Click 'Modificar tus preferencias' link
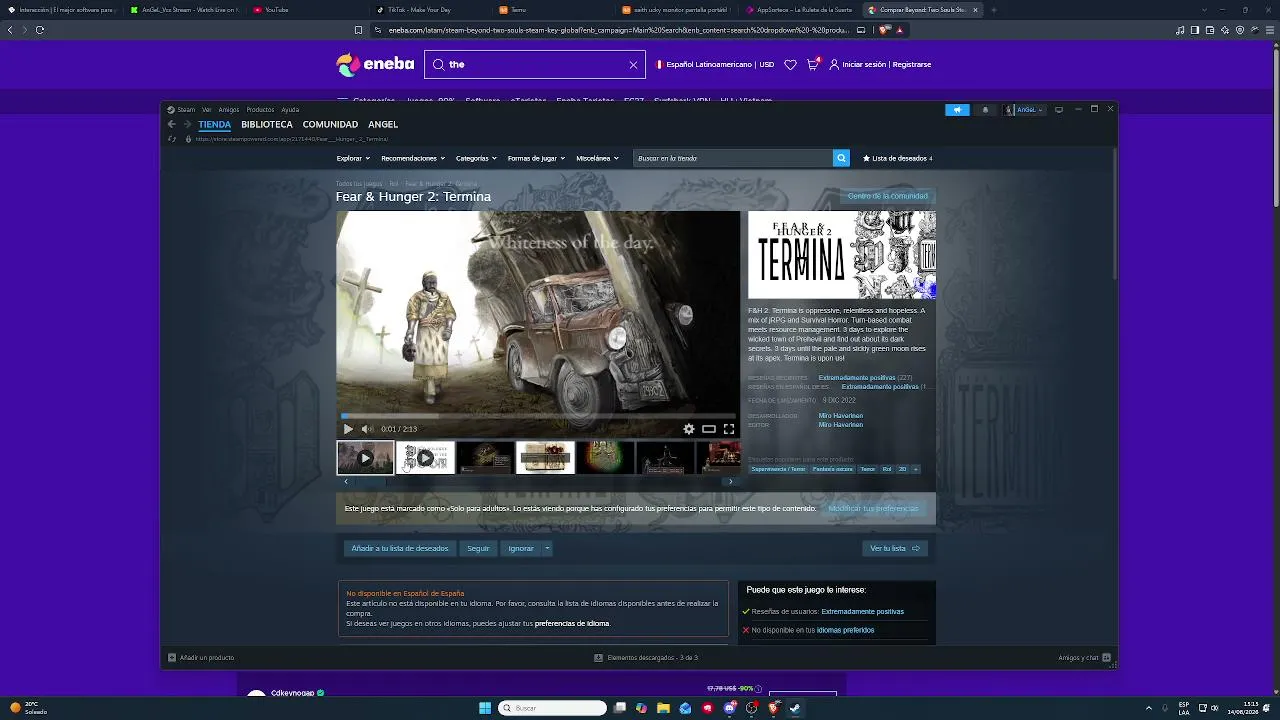This screenshot has height=720, width=1280. (x=873, y=509)
